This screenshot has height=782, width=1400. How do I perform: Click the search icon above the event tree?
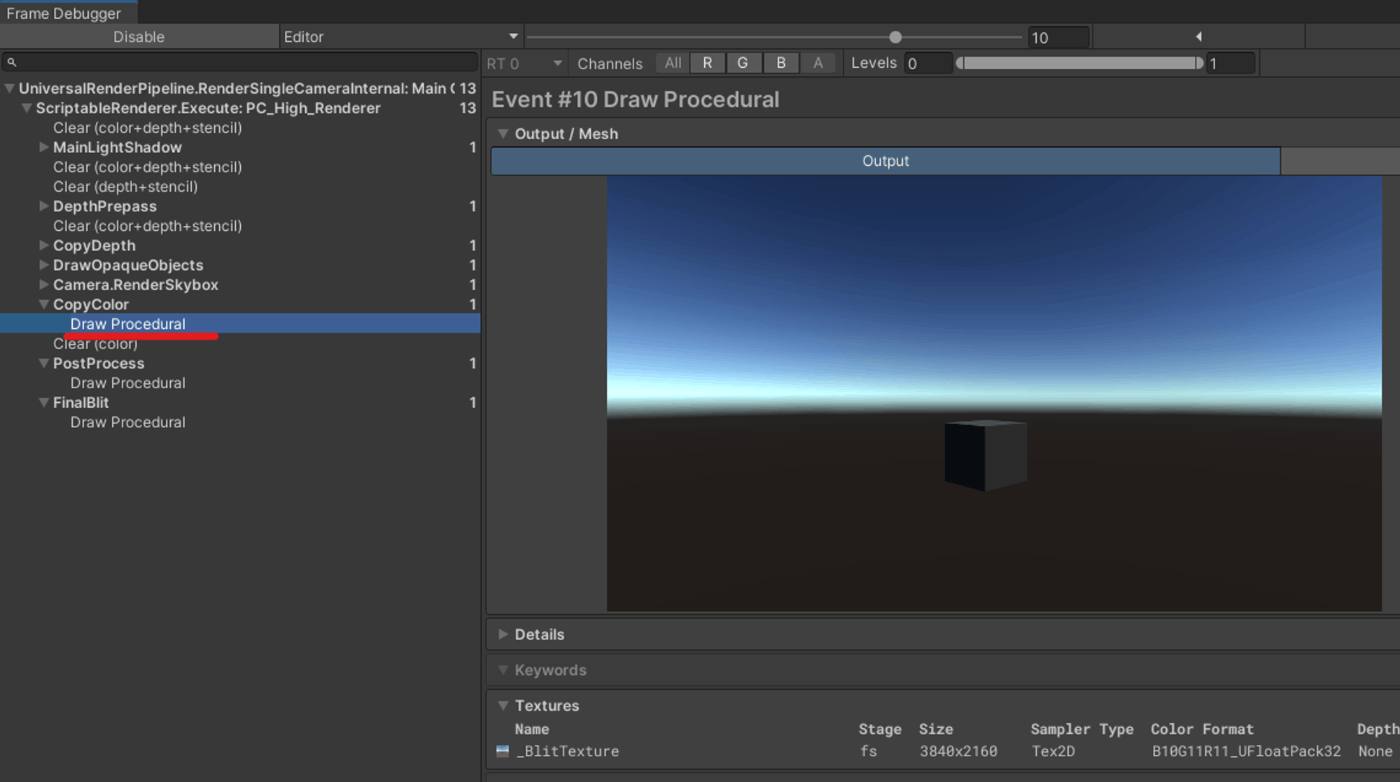[x=10, y=61]
